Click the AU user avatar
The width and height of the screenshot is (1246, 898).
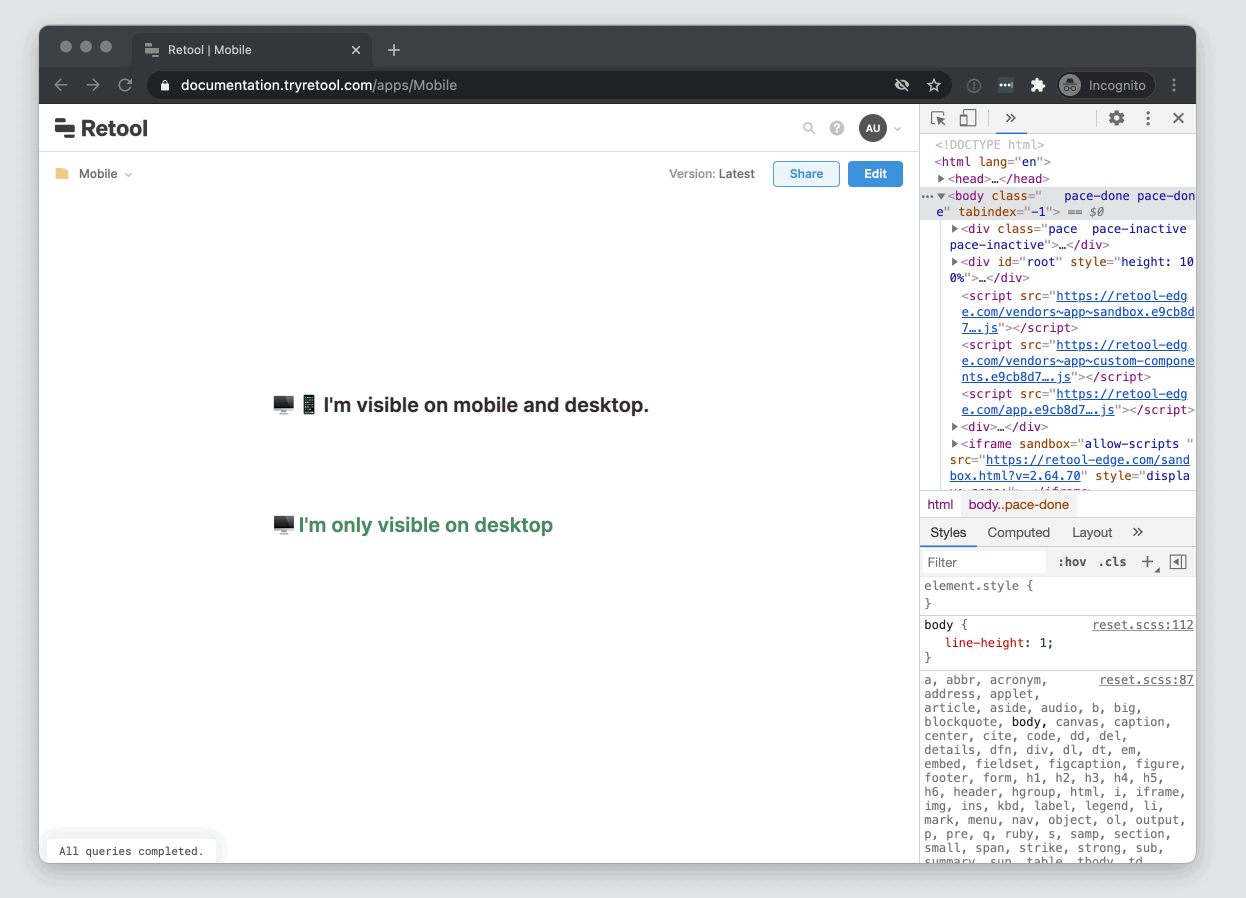[873, 128]
